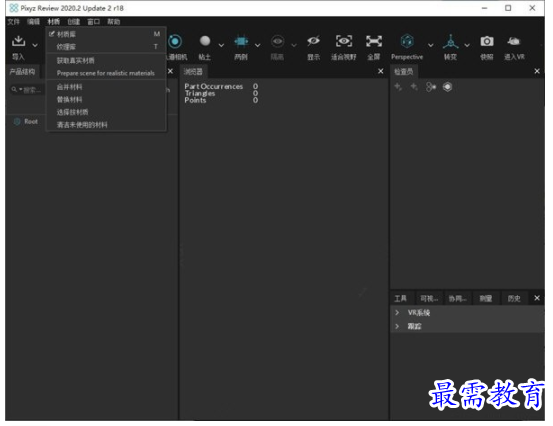Viewport: 553px width, 426px height.
Task: Click the Part Occurrences statistic text
Action: [214, 86]
